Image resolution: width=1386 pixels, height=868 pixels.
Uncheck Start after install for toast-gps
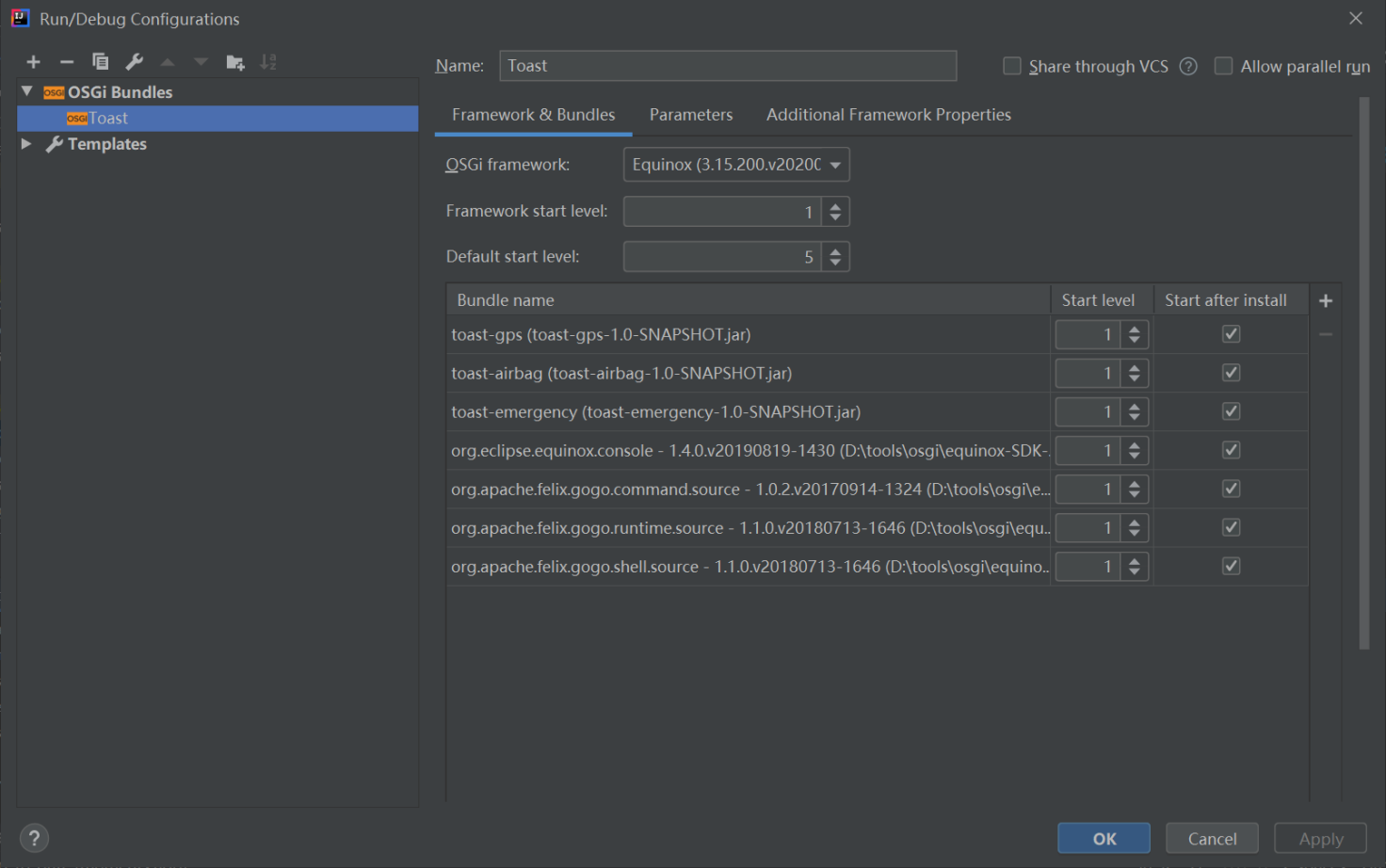point(1231,333)
